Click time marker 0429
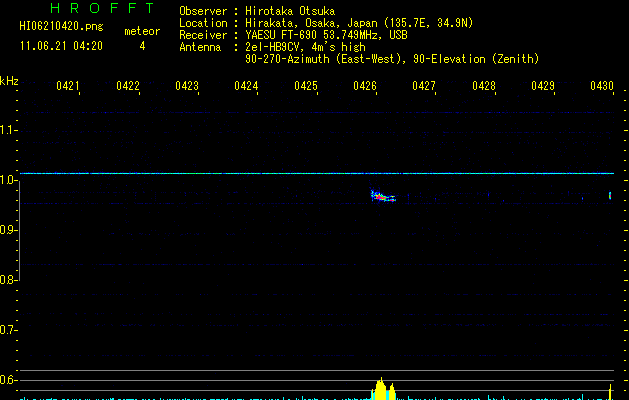 pyautogui.click(x=543, y=85)
